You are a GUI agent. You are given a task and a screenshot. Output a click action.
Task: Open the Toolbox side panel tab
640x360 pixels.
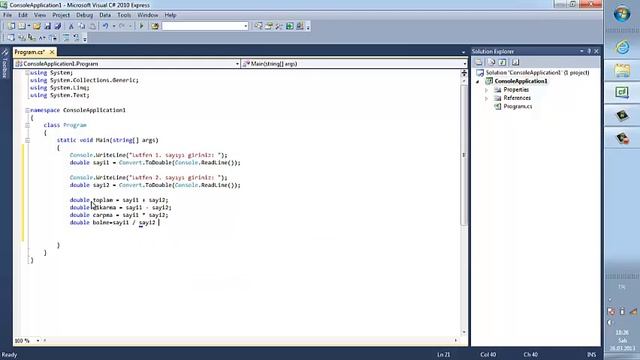5,64
